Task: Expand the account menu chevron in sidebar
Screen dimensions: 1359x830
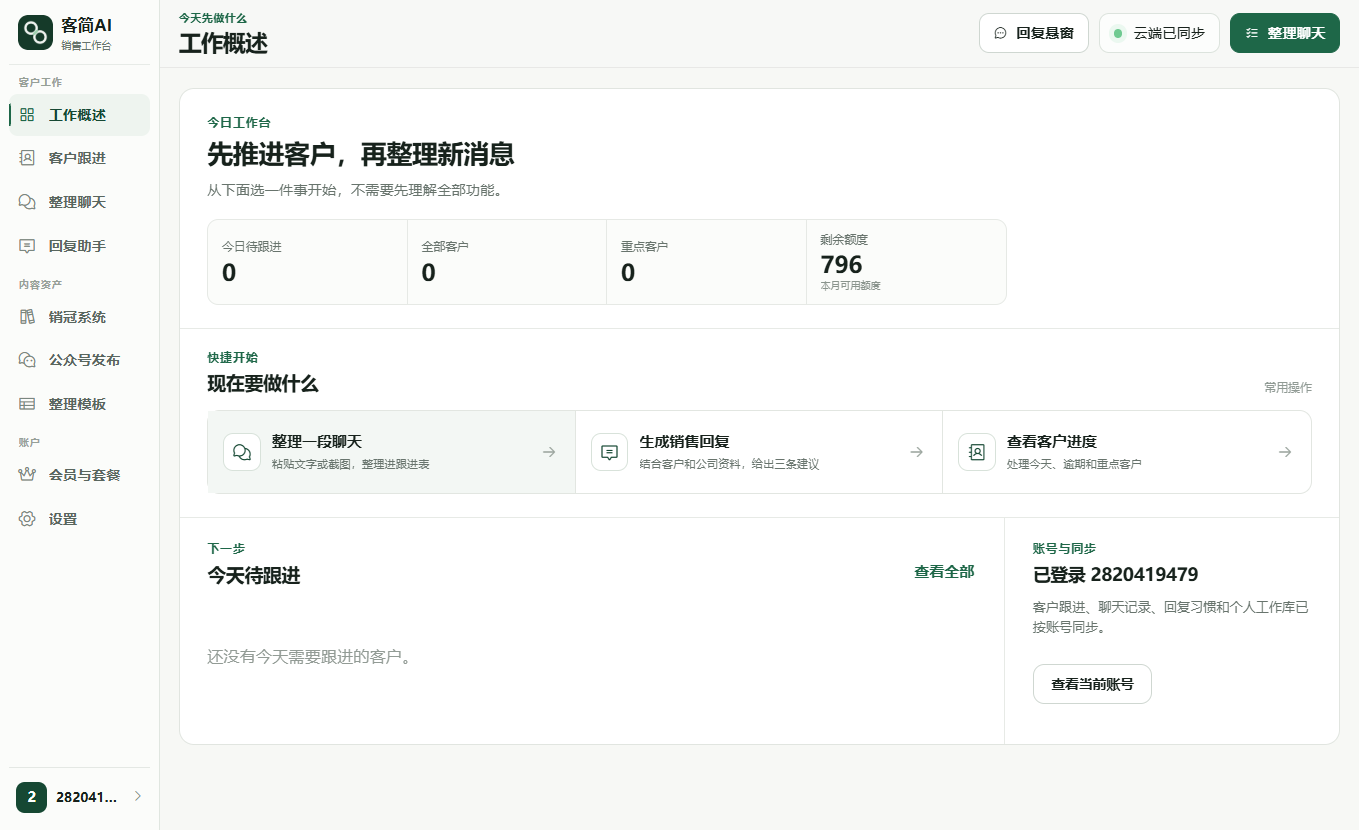Action: (137, 797)
